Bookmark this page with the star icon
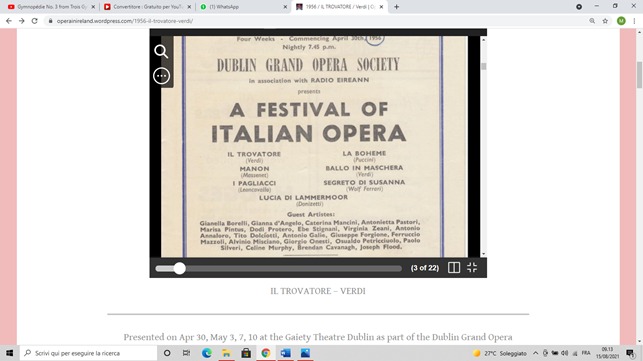 point(605,21)
